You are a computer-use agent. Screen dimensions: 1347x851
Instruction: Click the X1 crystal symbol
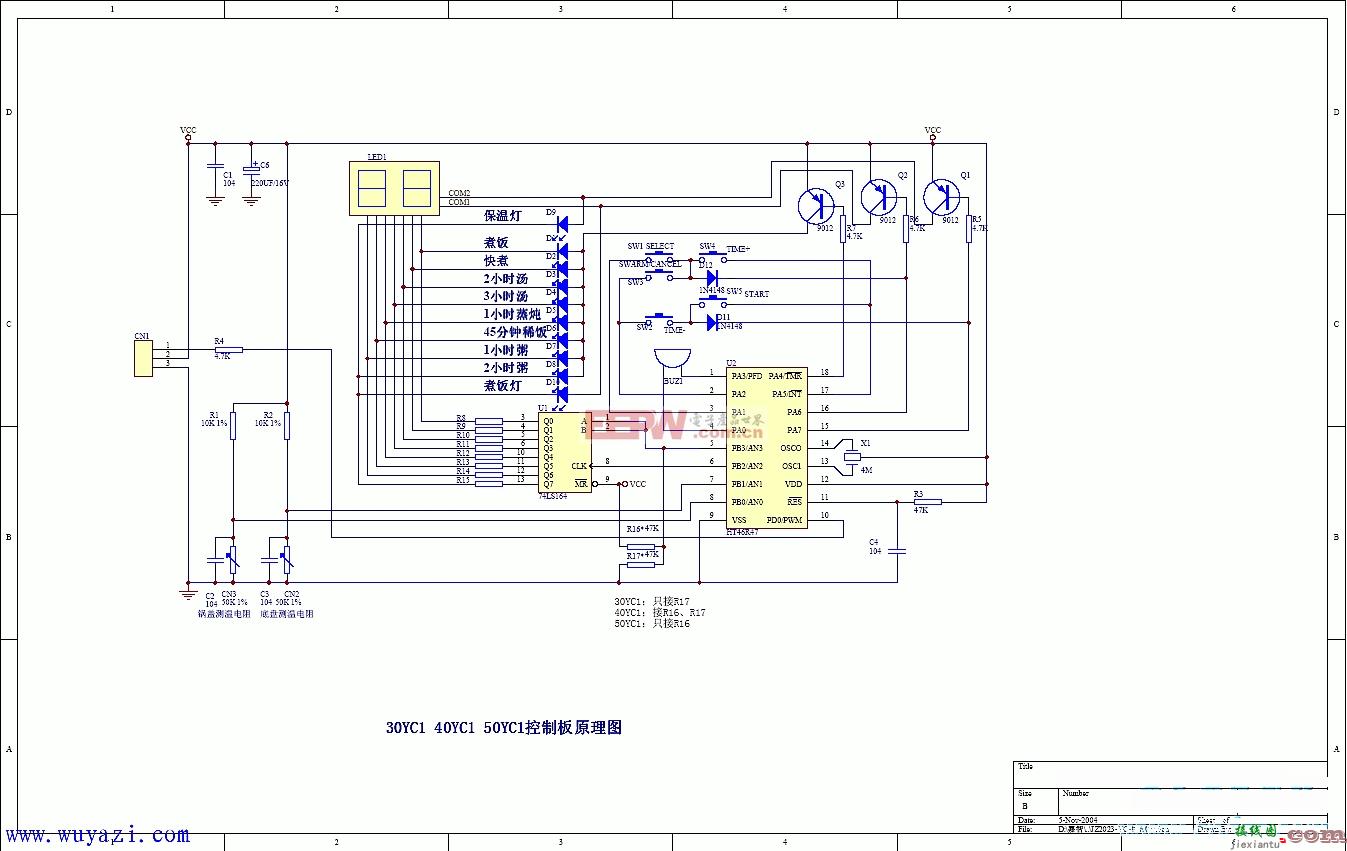click(x=852, y=456)
